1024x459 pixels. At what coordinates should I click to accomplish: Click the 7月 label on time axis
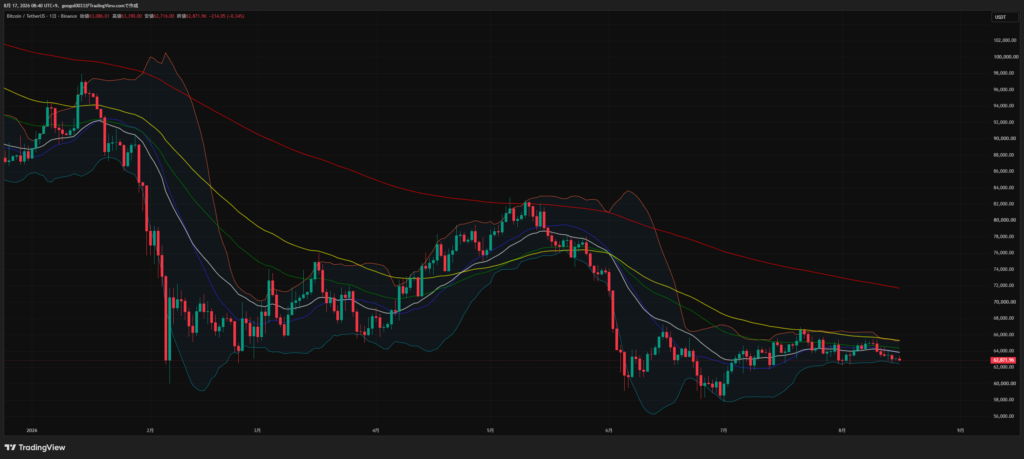[723, 430]
